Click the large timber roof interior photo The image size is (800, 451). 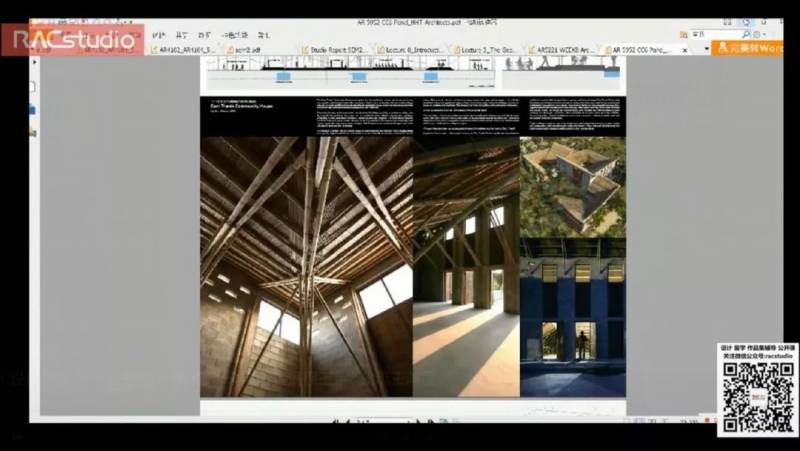pos(306,266)
